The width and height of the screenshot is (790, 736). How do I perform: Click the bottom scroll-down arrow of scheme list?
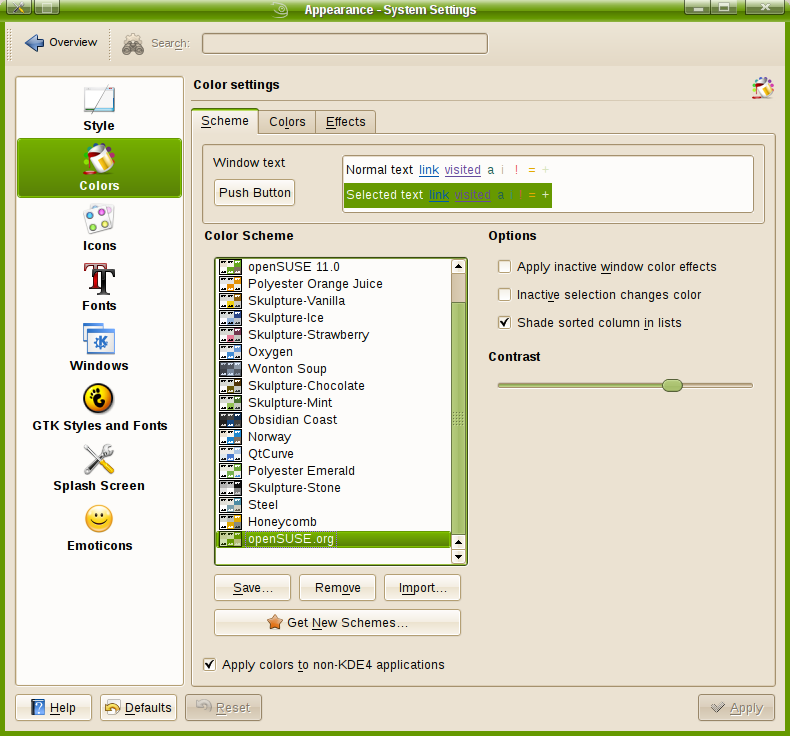point(458,557)
